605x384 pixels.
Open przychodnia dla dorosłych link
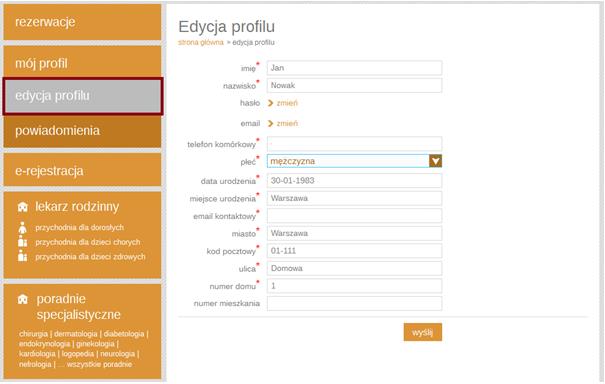79,228
